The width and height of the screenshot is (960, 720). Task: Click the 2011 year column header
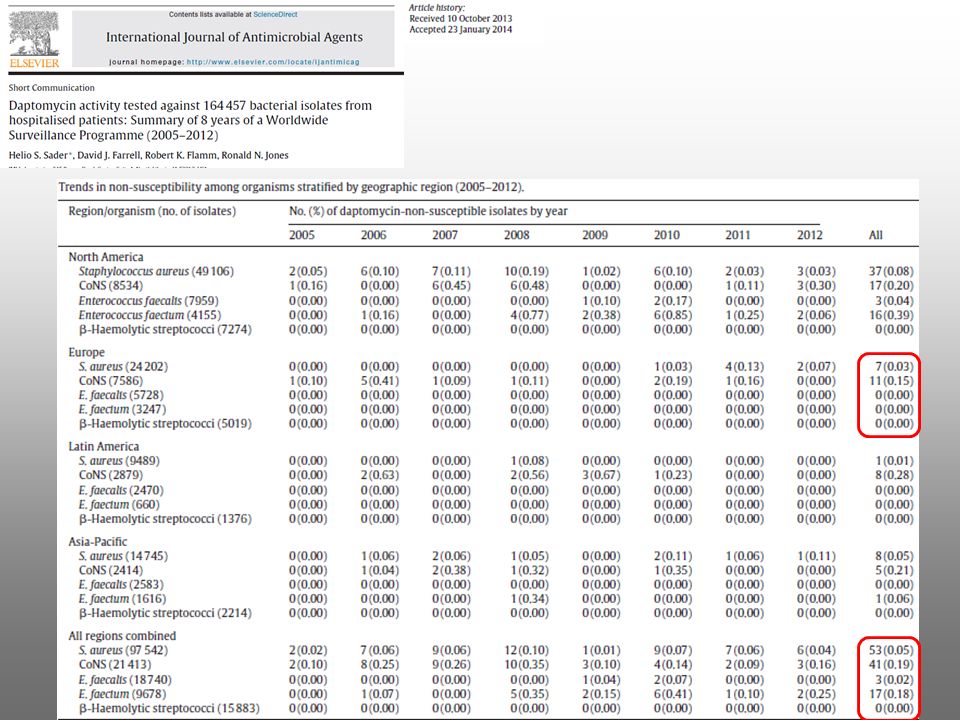tap(738, 235)
